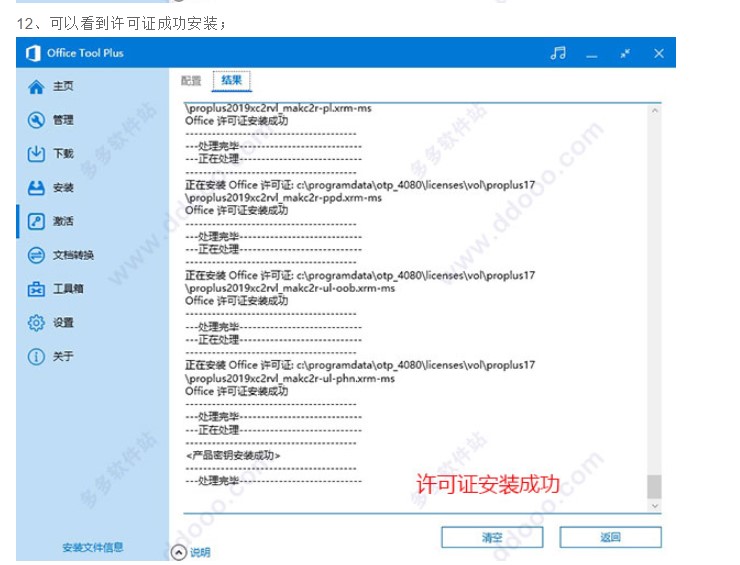Click the proplus2019xc2rvl_makc2r-ul-oob.xrm-ms line
Screen dimensions: 740x565
click(290, 288)
